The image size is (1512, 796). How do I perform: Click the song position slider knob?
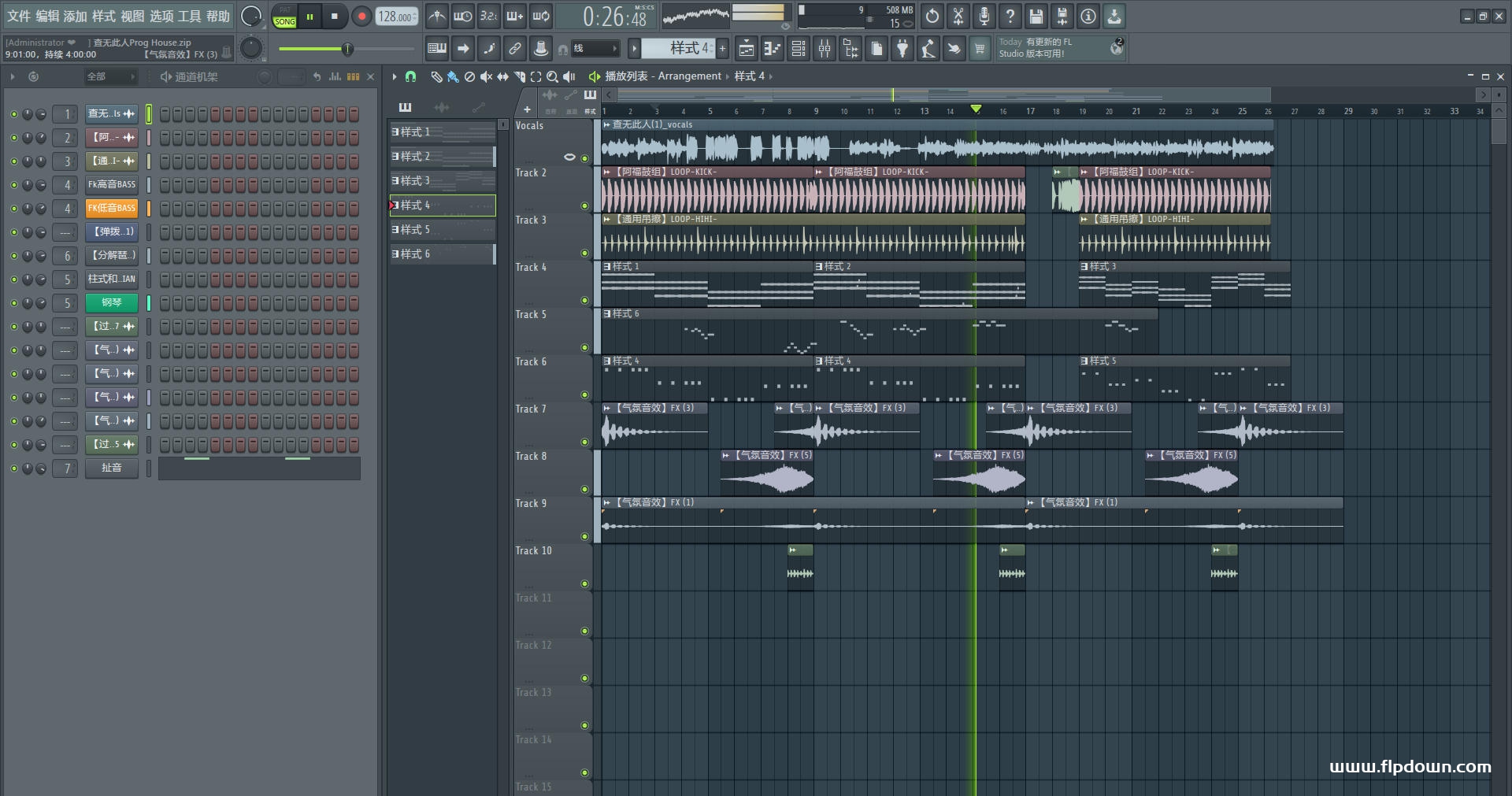pos(346,49)
